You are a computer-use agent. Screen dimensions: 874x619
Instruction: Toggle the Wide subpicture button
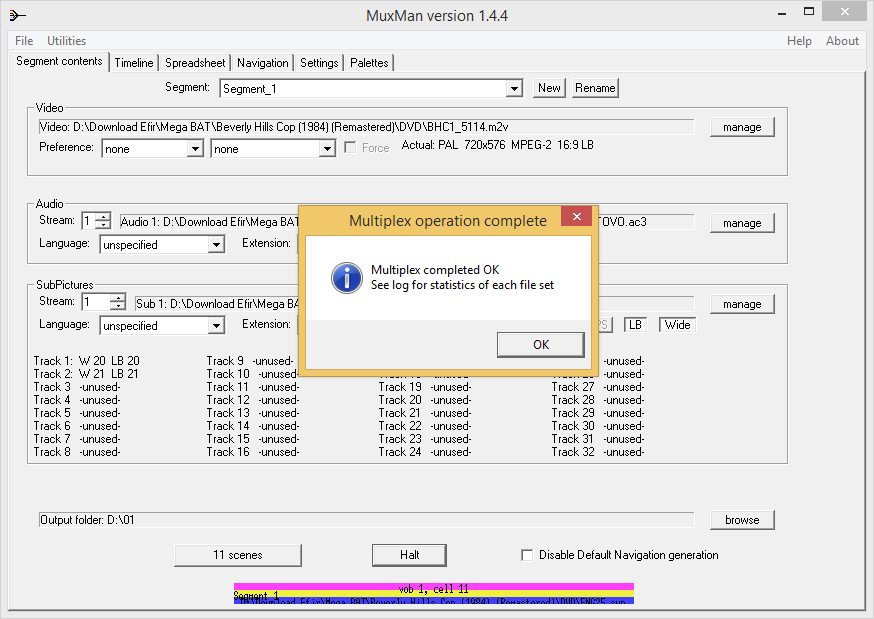coord(677,325)
